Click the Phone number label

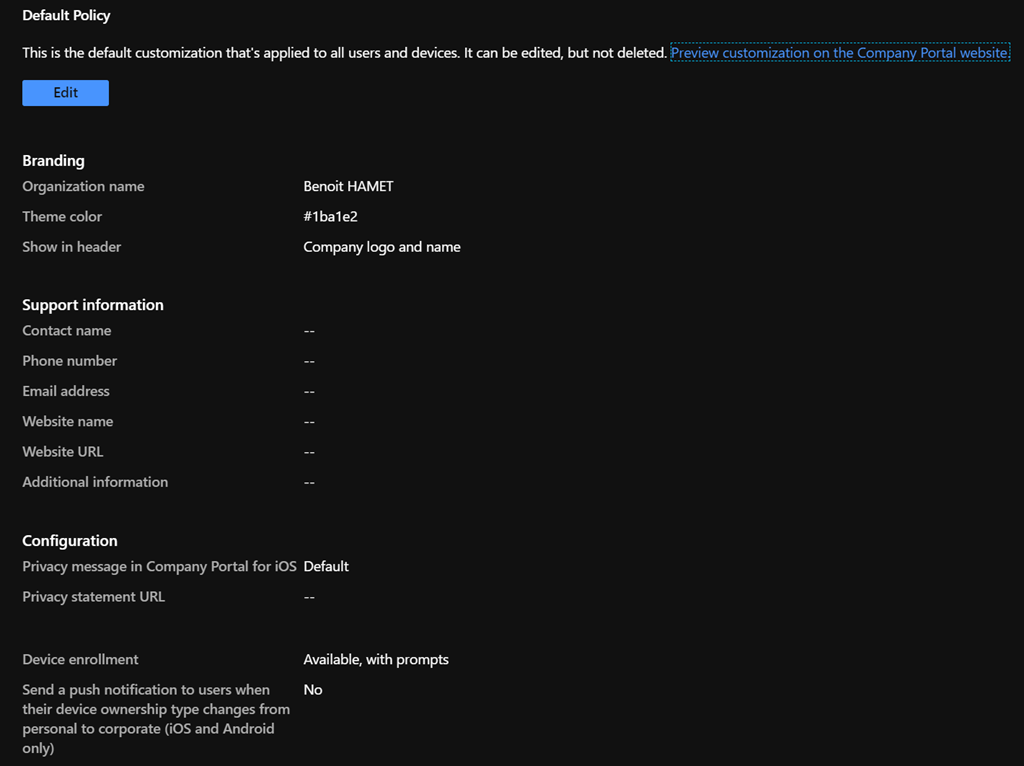69,361
